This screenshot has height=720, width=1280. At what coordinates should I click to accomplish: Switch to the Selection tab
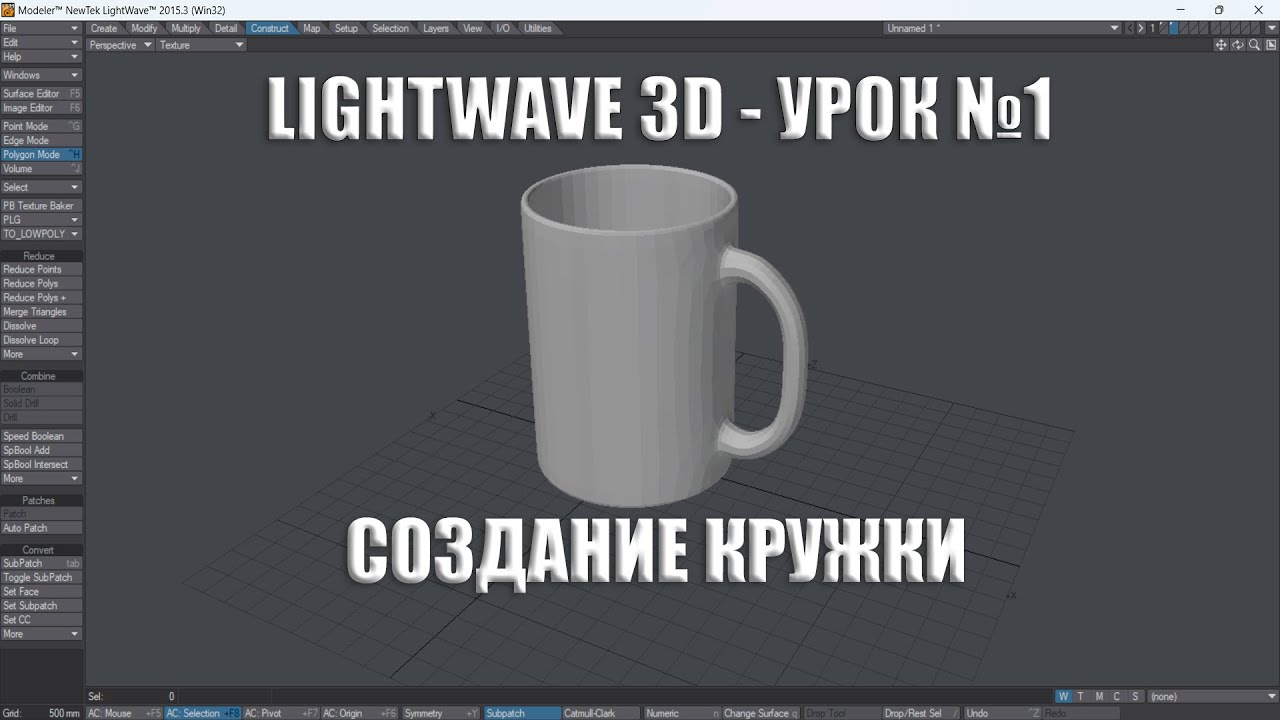[391, 28]
